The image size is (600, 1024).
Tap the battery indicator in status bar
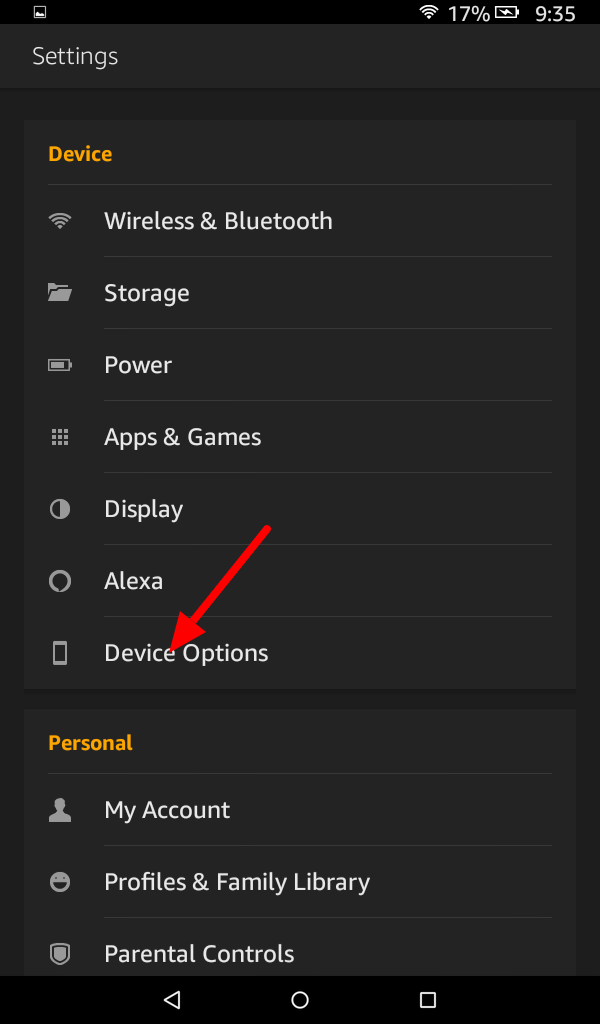507,12
